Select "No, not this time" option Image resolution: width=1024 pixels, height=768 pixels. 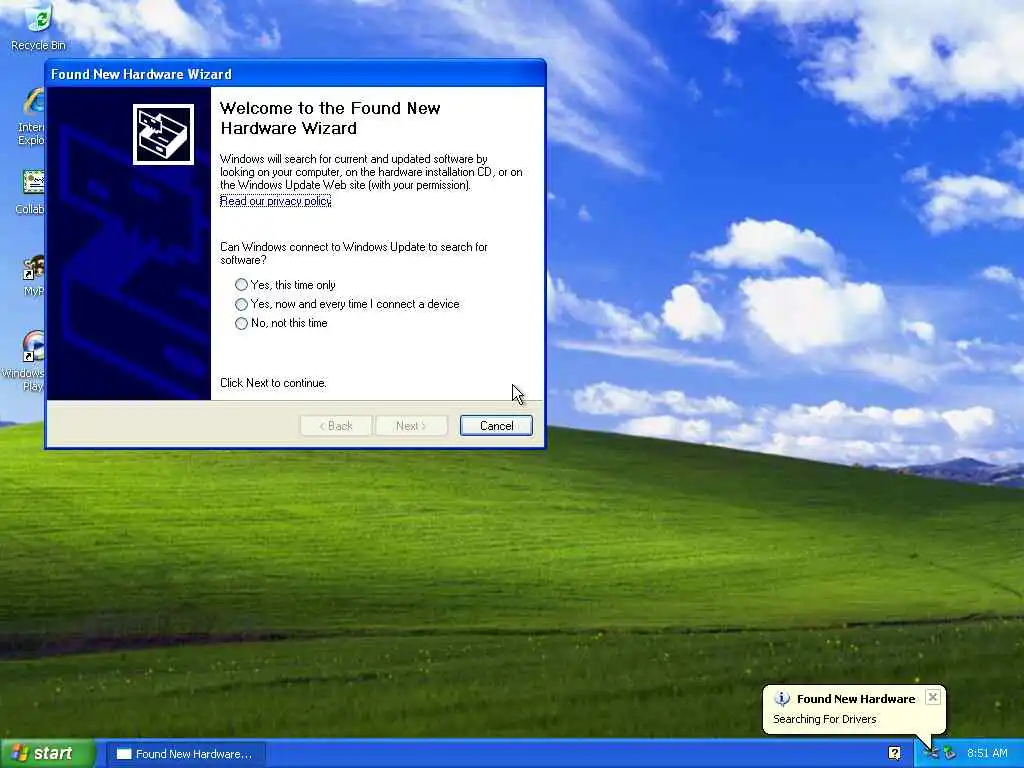coord(281,323)
